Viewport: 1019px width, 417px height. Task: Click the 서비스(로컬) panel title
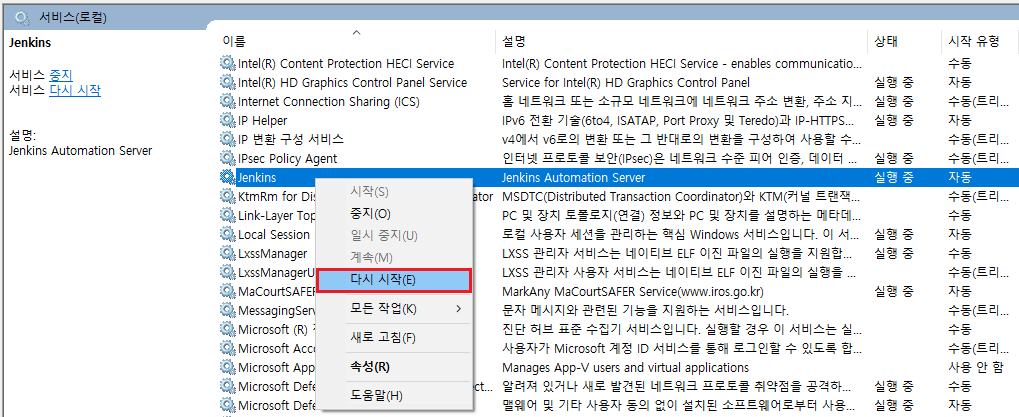(x=73, y=18)
